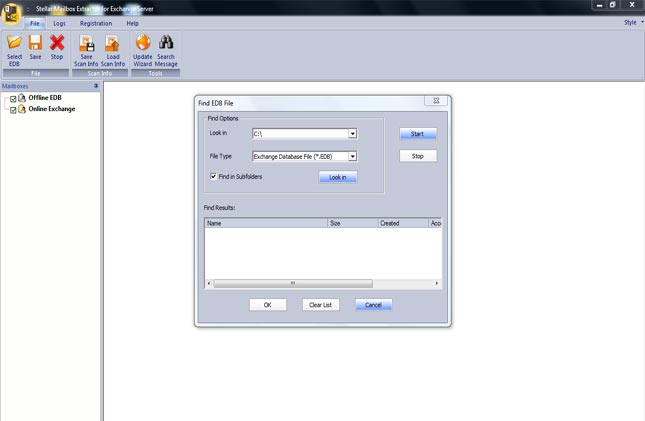Uncheck Find in Subfolders checkbox
This screenshot has width=645, height=421.
click(x=213, y=176)
